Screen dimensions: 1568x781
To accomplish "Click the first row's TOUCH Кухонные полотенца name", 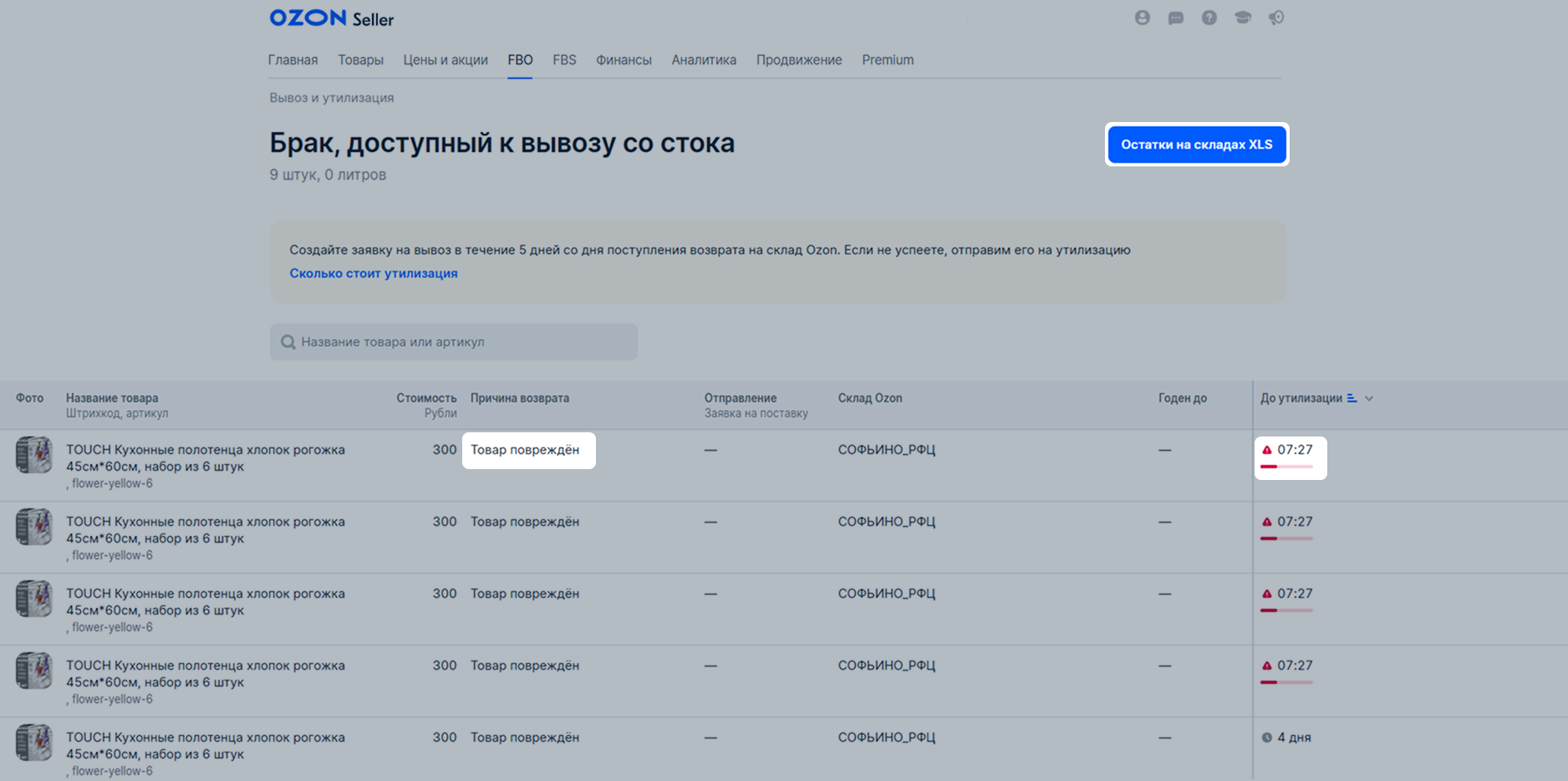I will (x=206, y=458).
